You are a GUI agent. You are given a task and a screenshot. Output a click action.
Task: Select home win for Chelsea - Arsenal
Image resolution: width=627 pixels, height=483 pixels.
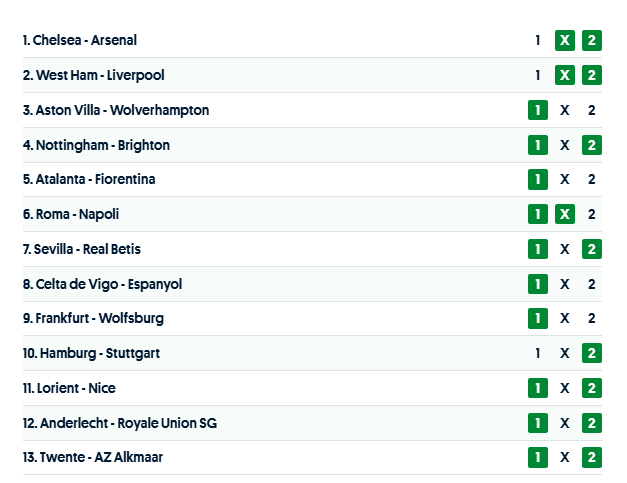coord(538,41)
